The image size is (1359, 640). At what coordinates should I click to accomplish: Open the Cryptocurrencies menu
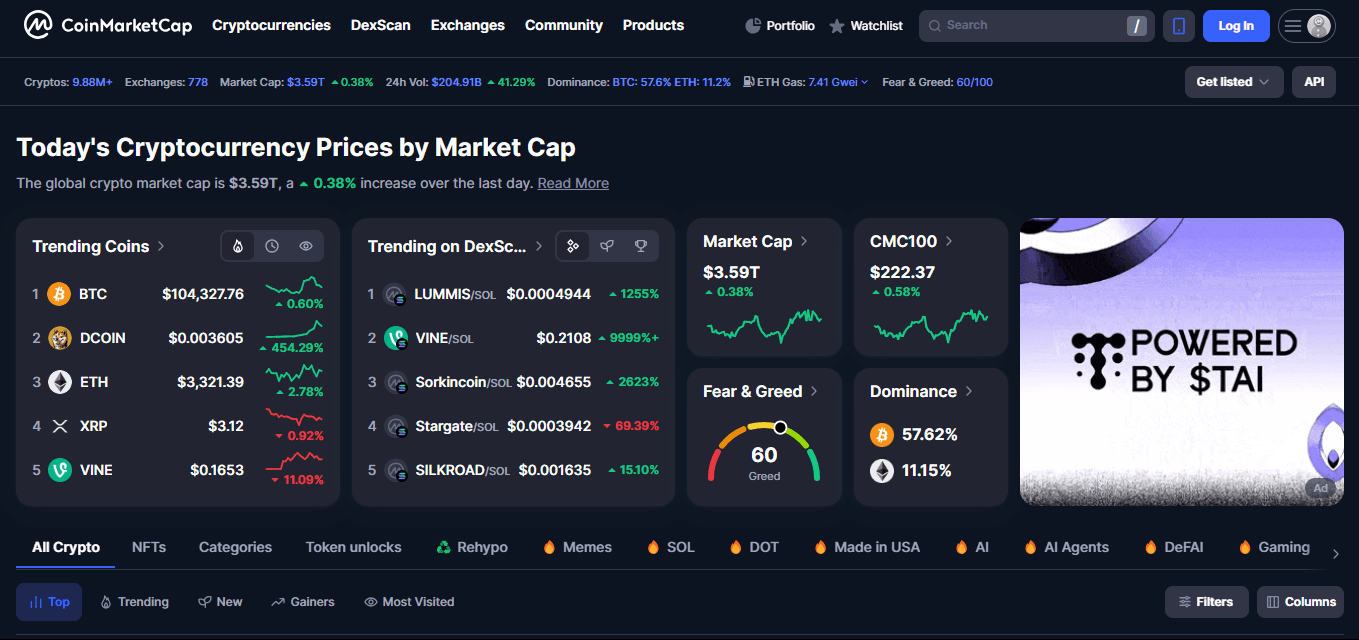(x=271, y=25)
